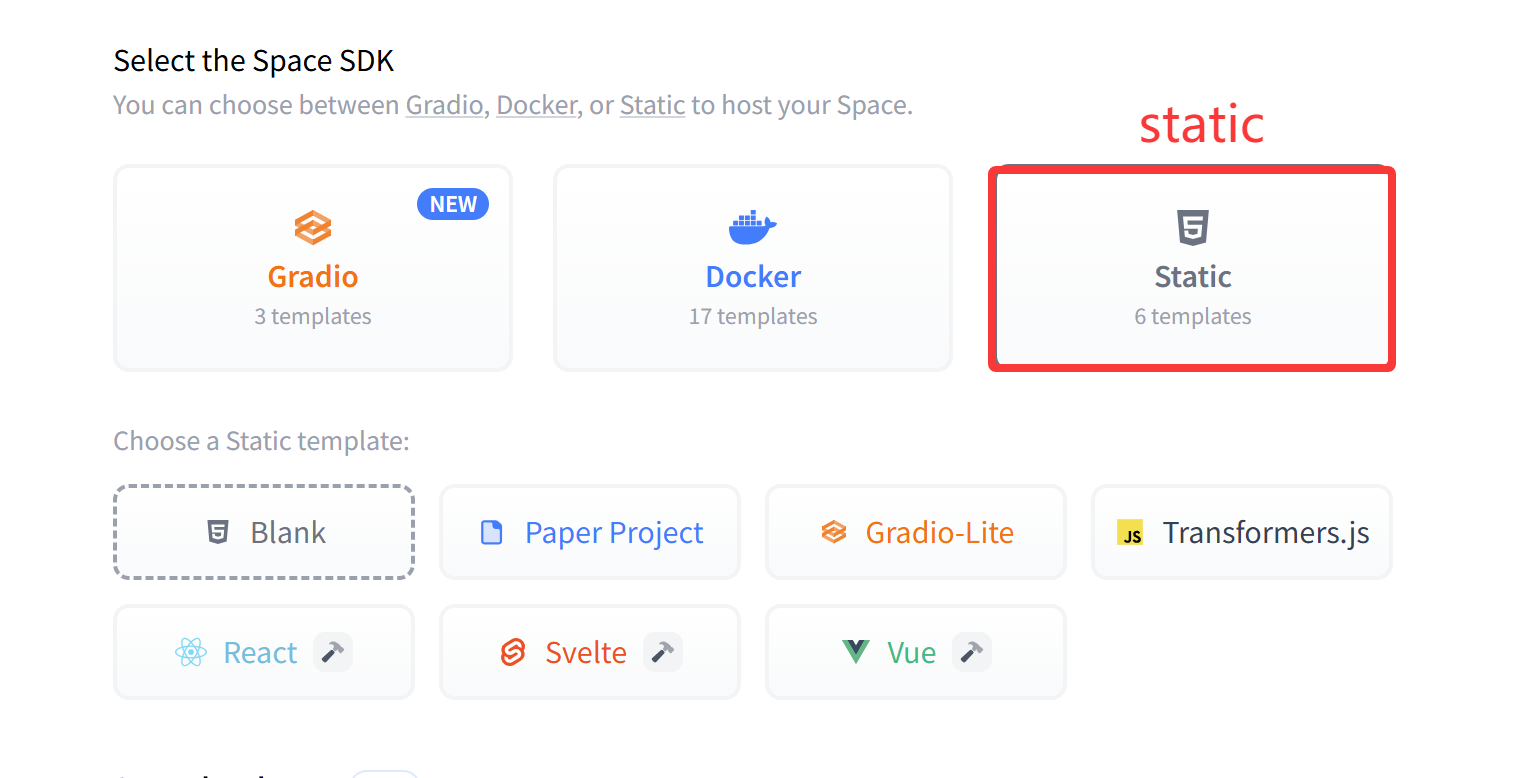Click the hammer icon next to Vue

pyautogui.click(x=971, y=652)
